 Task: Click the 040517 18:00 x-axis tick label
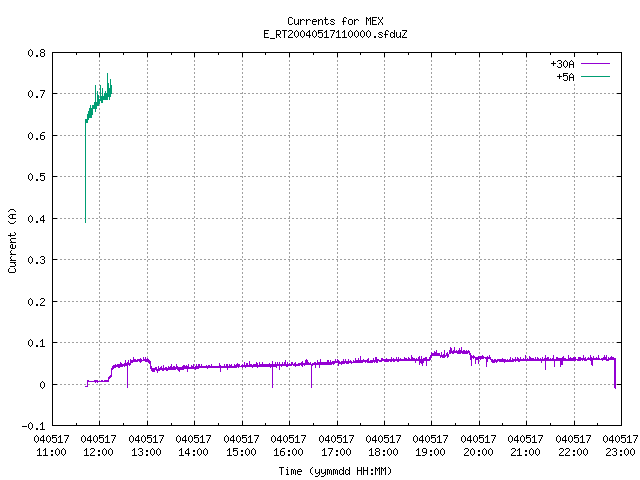point(383,445)
